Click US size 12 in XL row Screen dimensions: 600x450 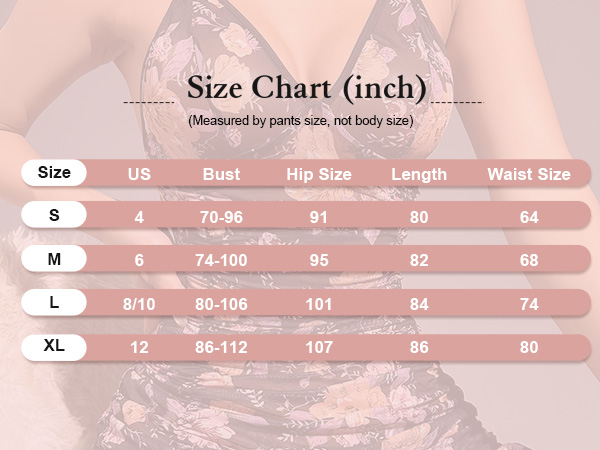(x=139, y=347)
